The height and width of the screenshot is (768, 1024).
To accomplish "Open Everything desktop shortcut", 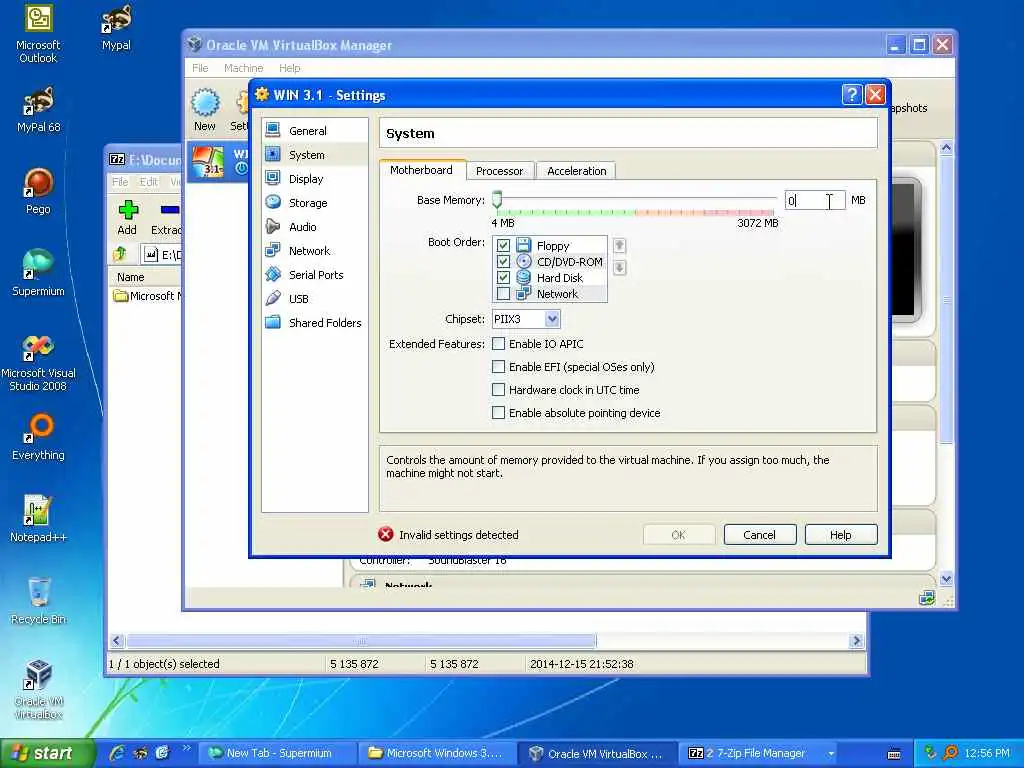I will (38, 438).
